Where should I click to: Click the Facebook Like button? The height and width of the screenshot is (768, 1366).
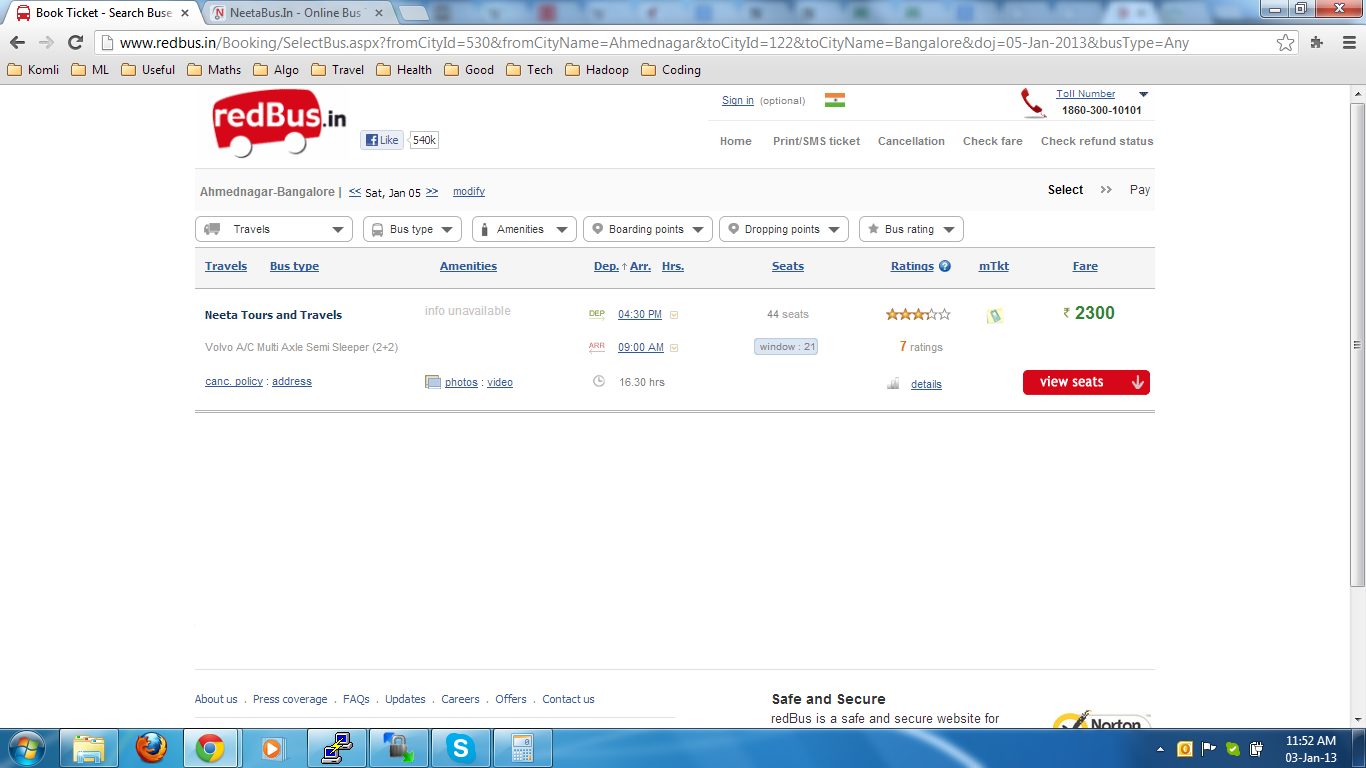coord(381,140)
